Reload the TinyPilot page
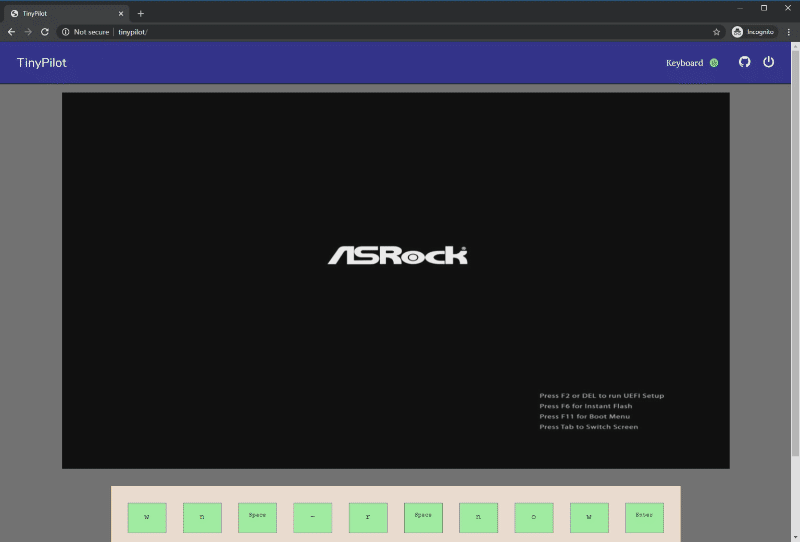This screenshot has width=800, height=542. [x=45, y=32]
